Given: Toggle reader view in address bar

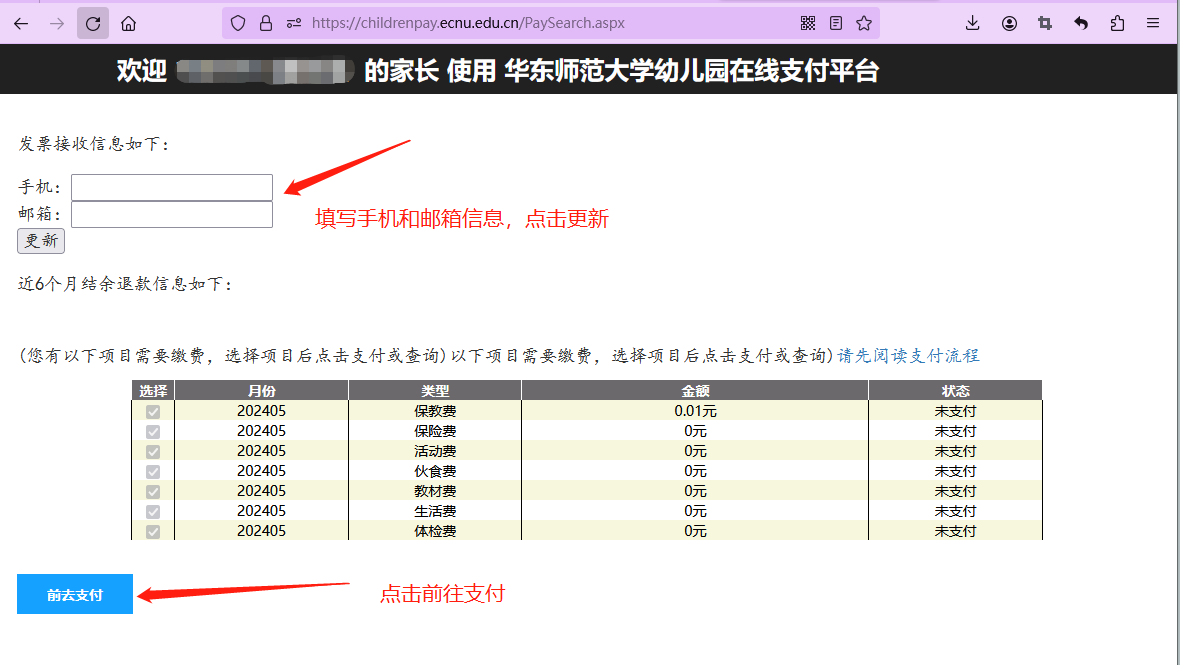Looking at the screenshot, I should (x=836, y=23).
